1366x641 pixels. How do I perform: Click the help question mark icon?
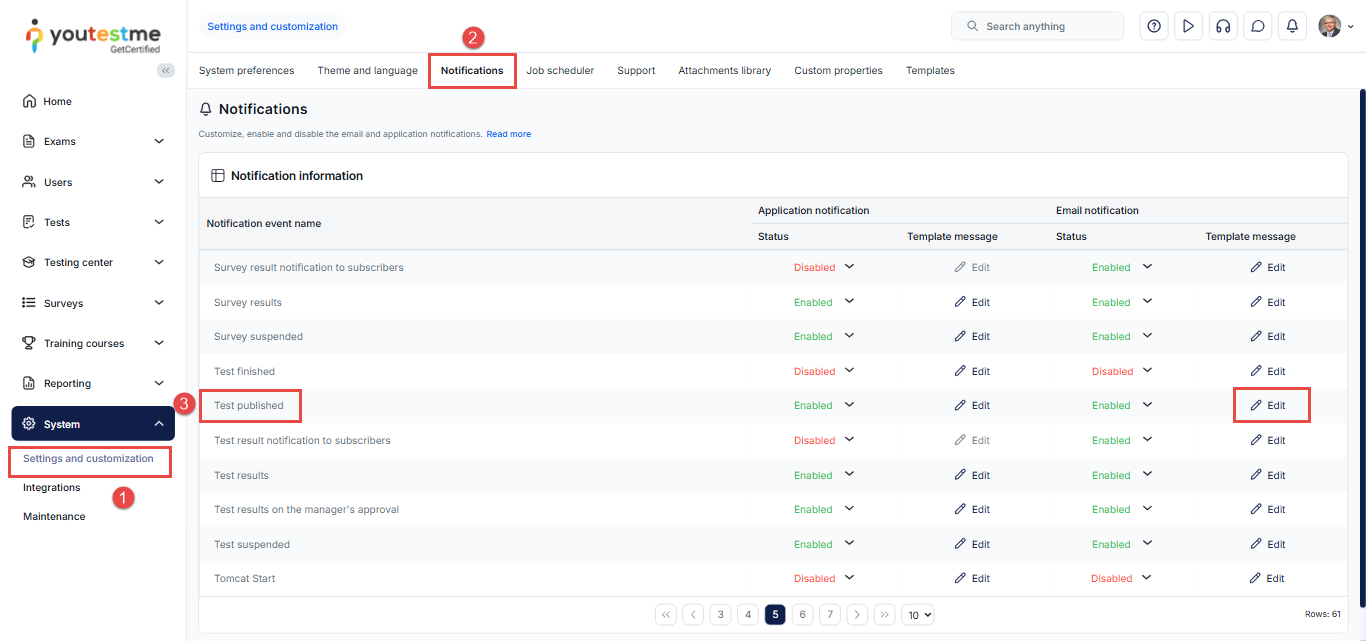tap(1154, 26)
